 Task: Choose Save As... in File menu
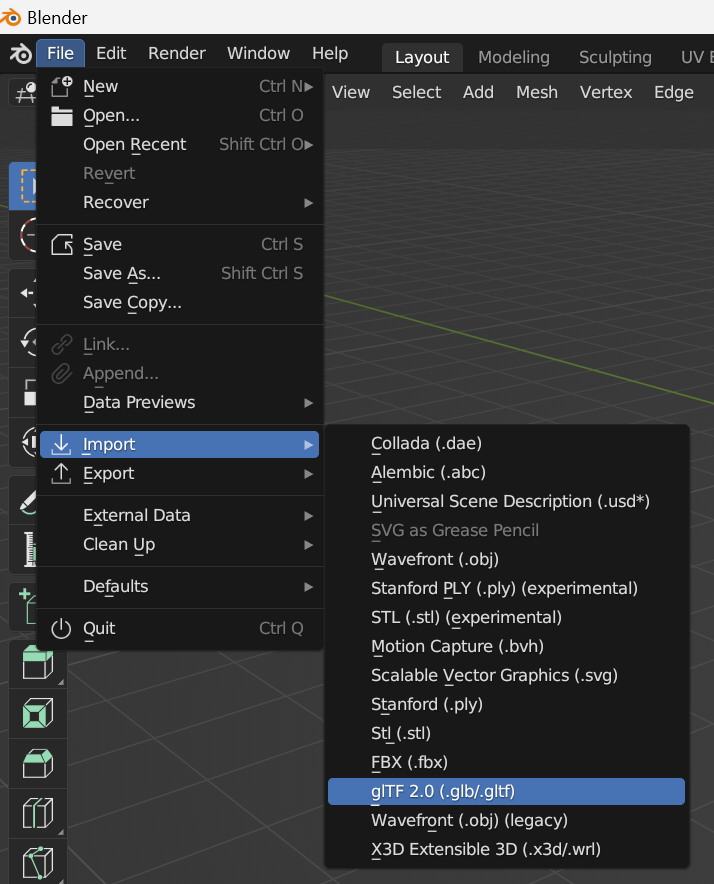click(180, 273)
